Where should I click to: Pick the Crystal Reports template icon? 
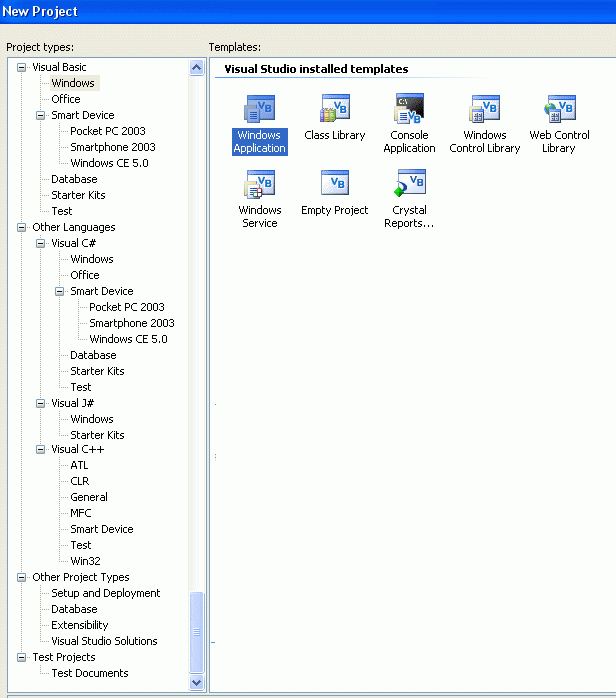click(409, 184)
